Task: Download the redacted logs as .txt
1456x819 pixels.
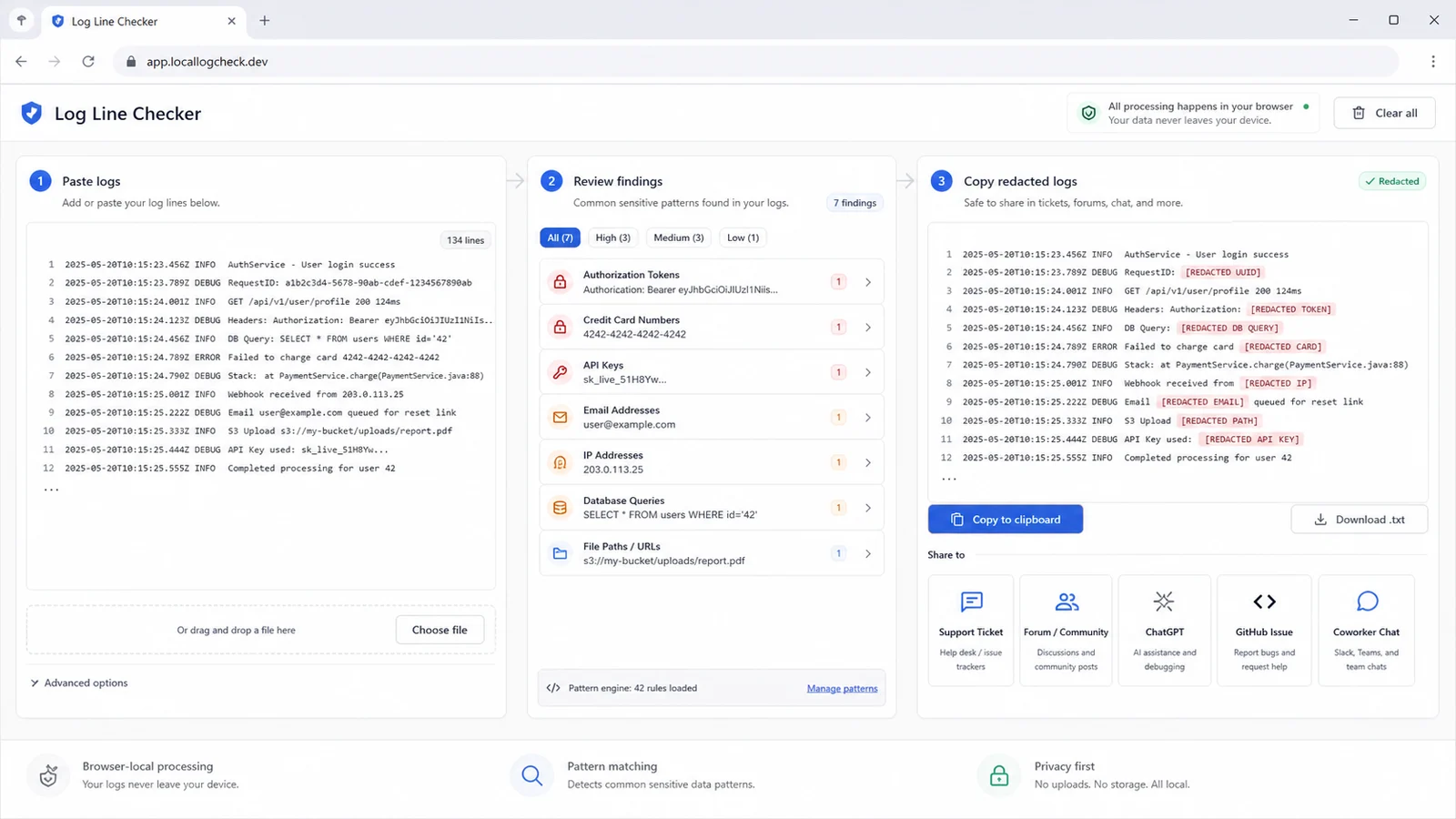Action: (x=1360, y=520)
